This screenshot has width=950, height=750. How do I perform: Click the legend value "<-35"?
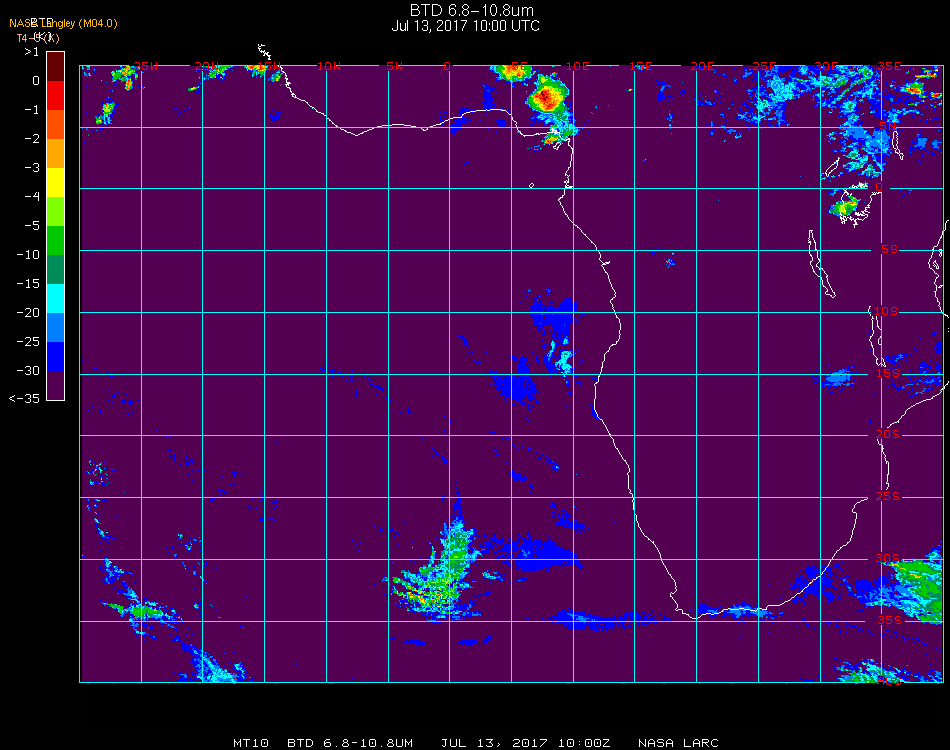coord(24,399)
